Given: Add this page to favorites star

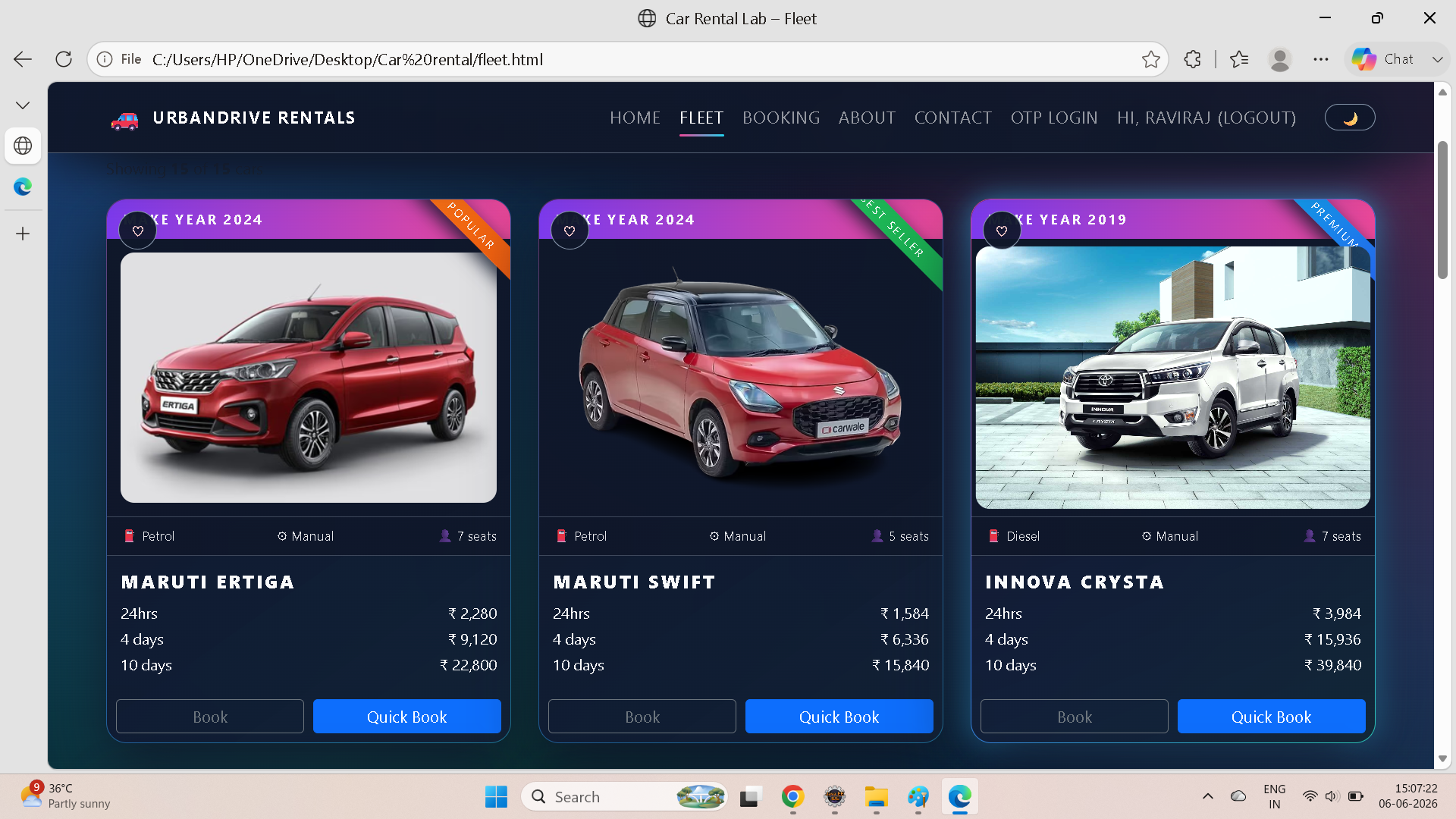Looking at the screenshot, I should [1150, 59].
